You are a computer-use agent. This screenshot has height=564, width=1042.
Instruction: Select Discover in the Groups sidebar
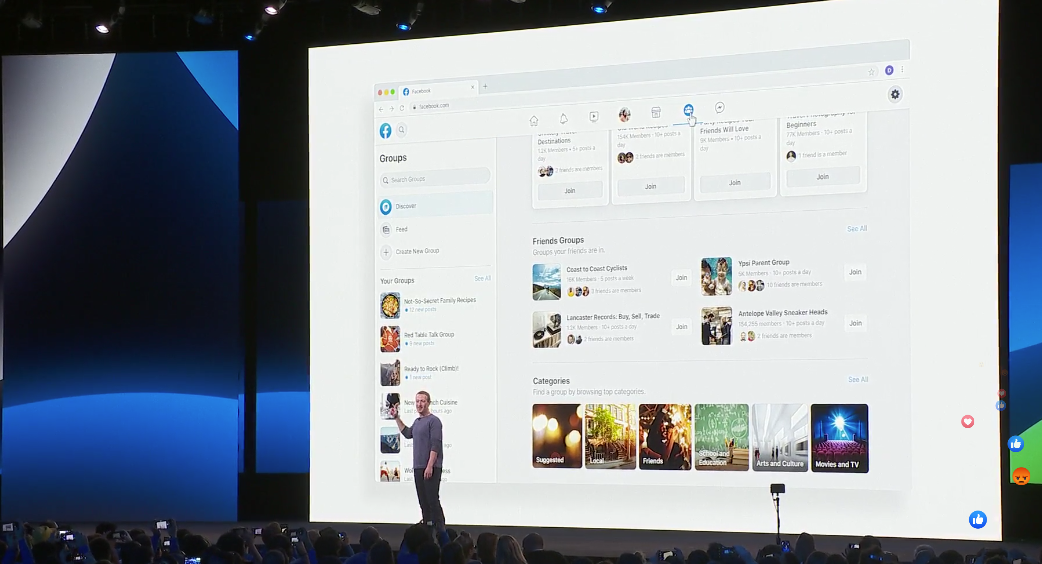click(406, 206)
